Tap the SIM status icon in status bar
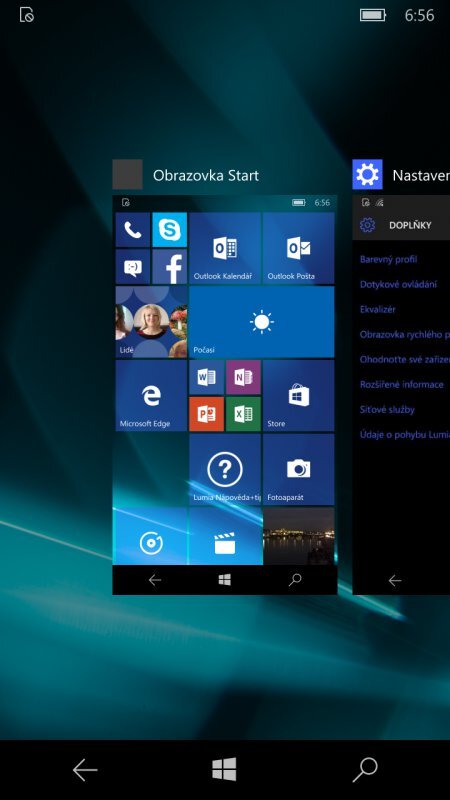The height and width of the screenshot is (800, 450). tap(27, 15)
